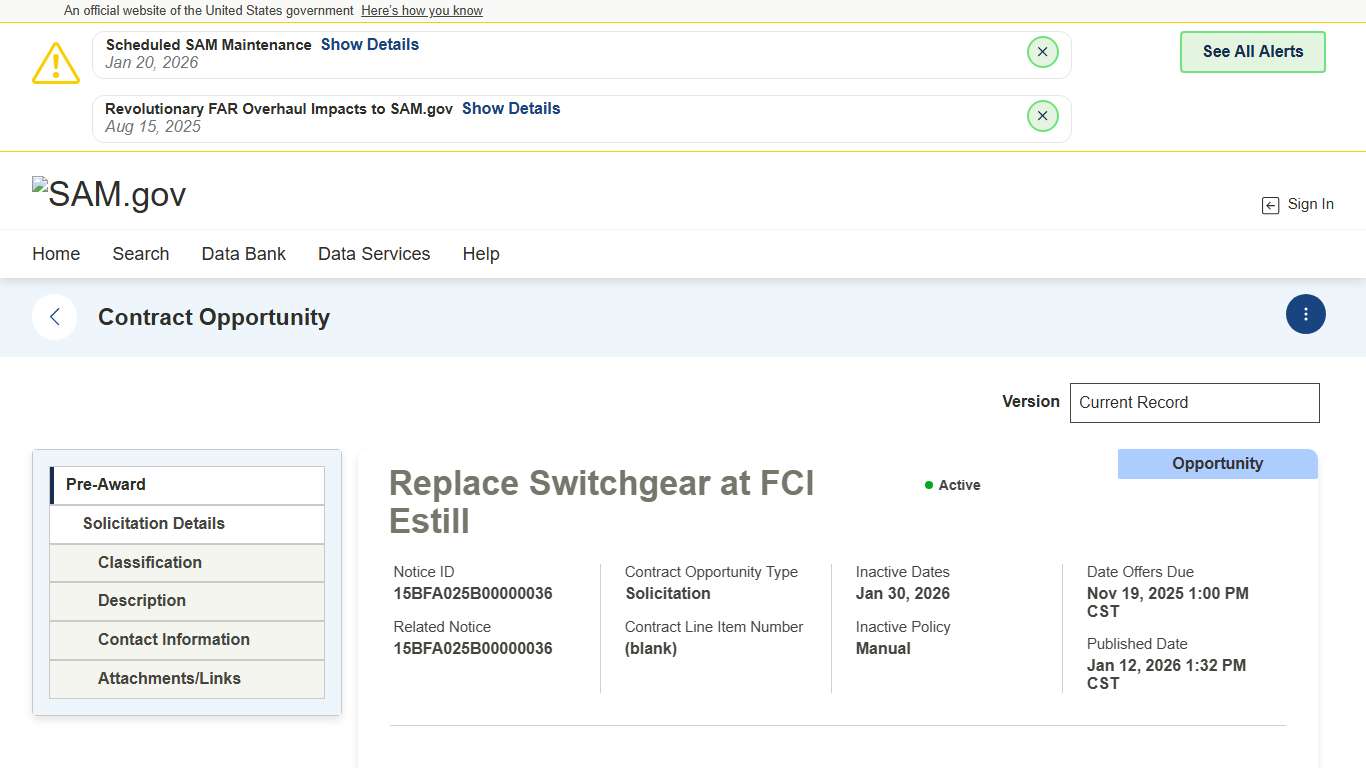Open the Version dropdown showing Current Record
The image size is (1366, 768).
click(1194, 402)
